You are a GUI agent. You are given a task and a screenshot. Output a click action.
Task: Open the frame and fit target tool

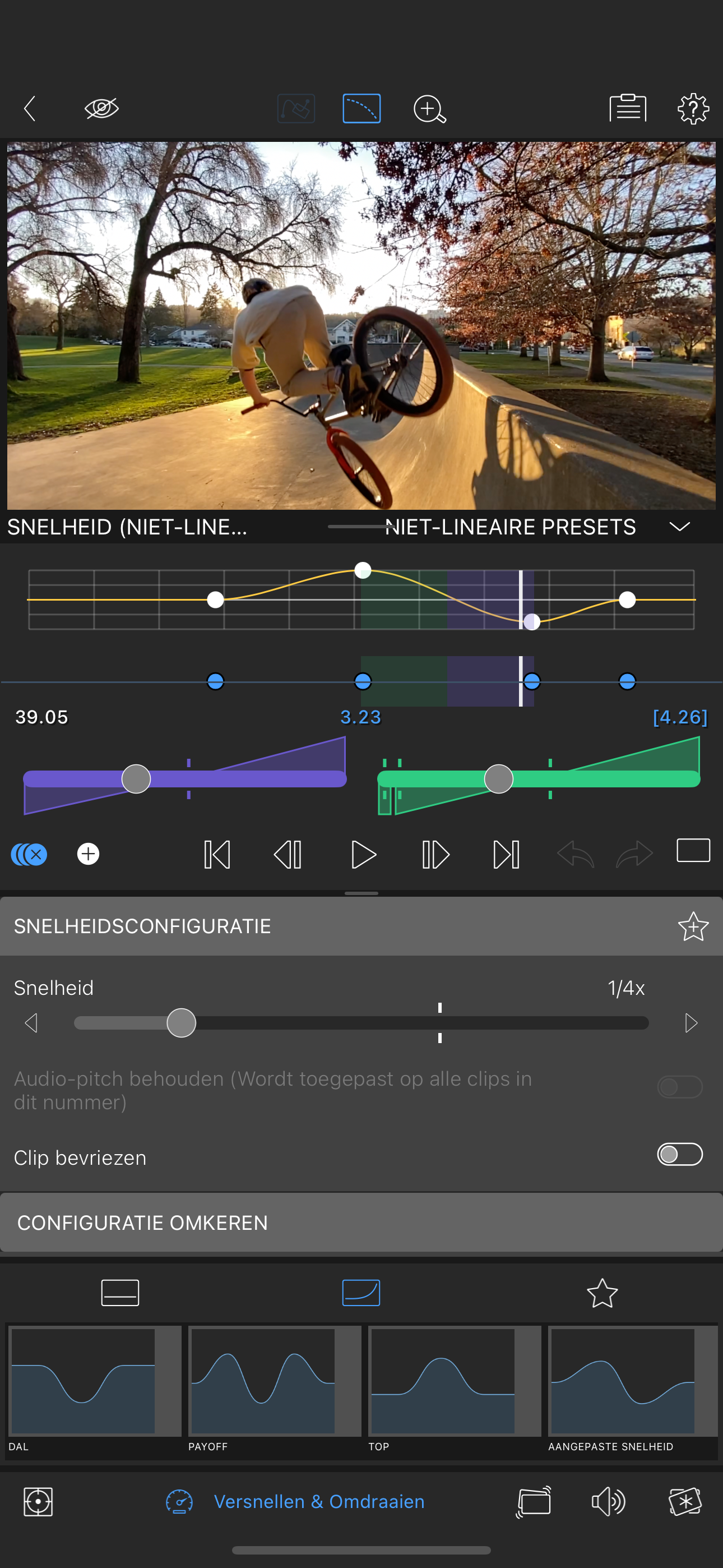click(38, 1502)
